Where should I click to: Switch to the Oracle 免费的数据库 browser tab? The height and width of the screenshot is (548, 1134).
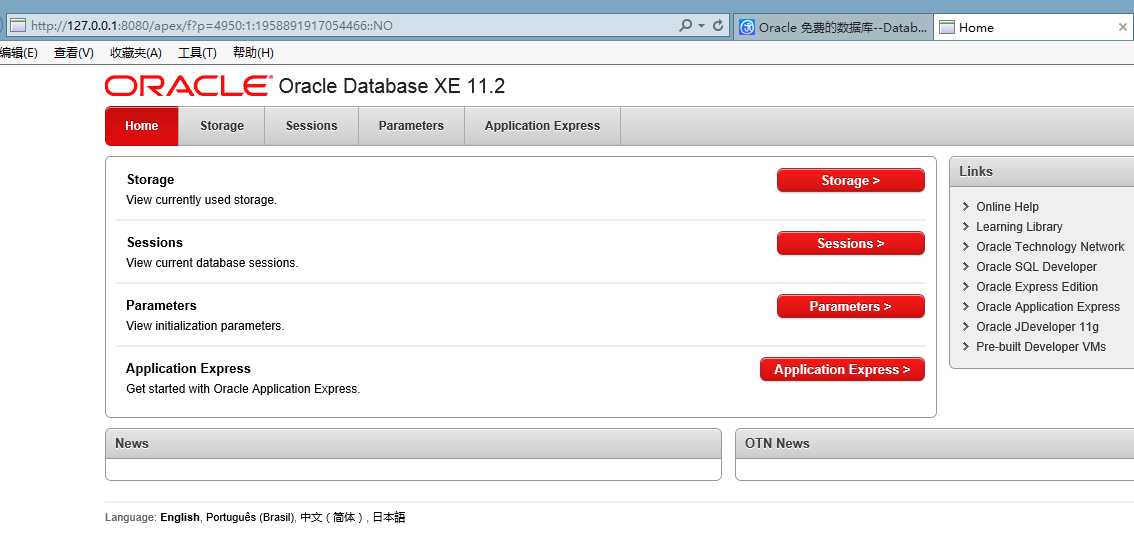(x=833, y=27)
